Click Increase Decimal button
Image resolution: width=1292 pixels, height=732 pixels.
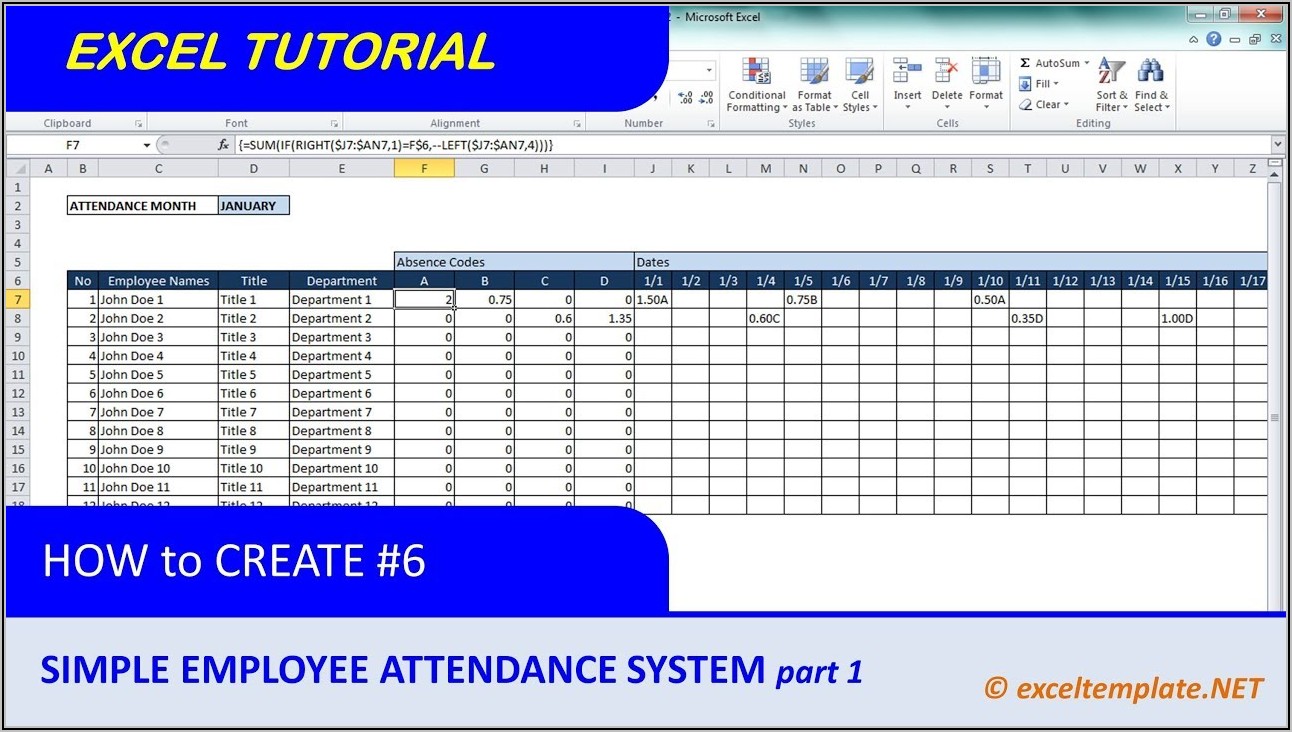685,98
